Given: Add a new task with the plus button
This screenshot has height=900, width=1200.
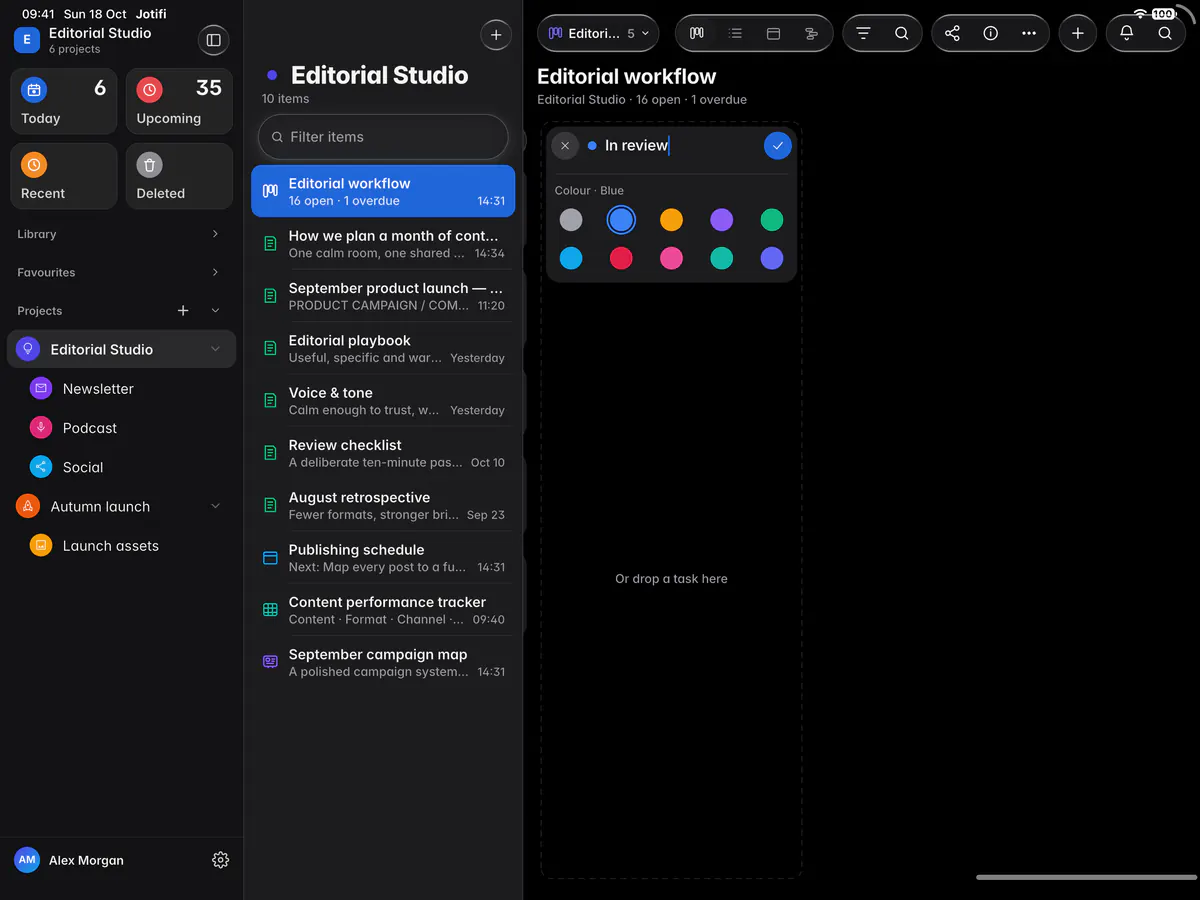Looking at the screenshot, I should 1077,33.
